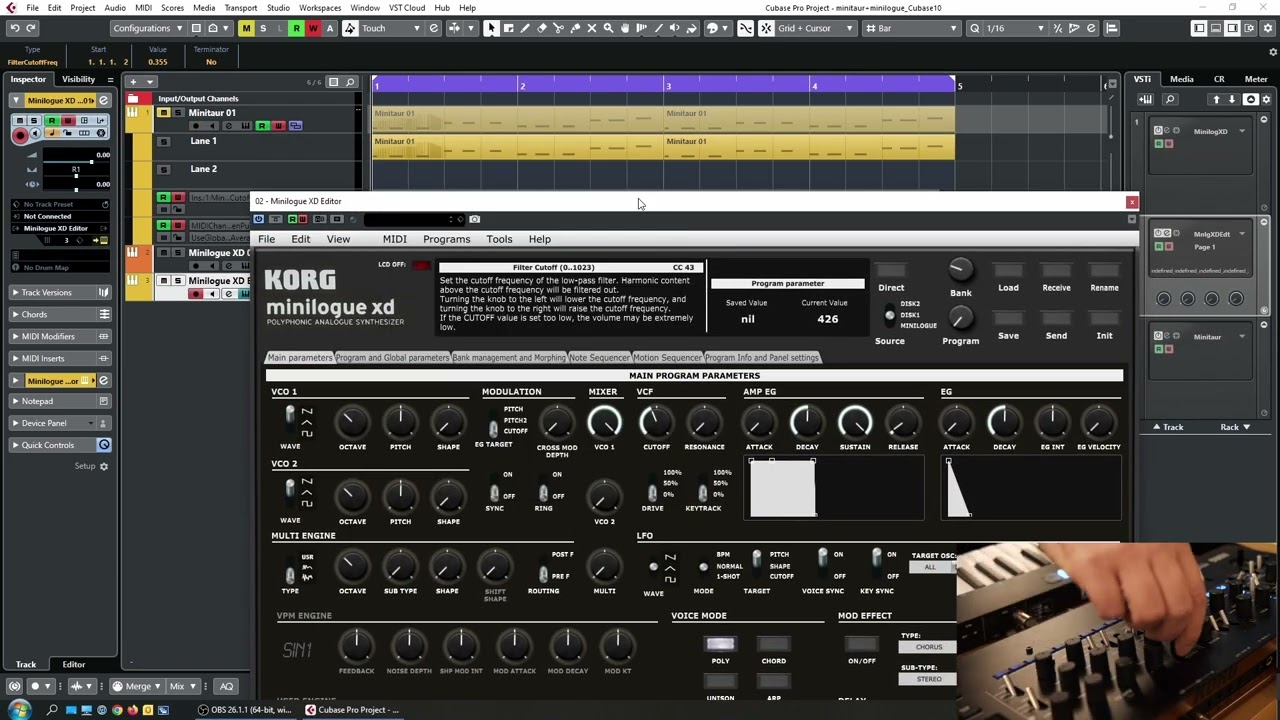Click the Cubase logo icon in title bar
Viewport: 1280px width, 720px height.
11,7
